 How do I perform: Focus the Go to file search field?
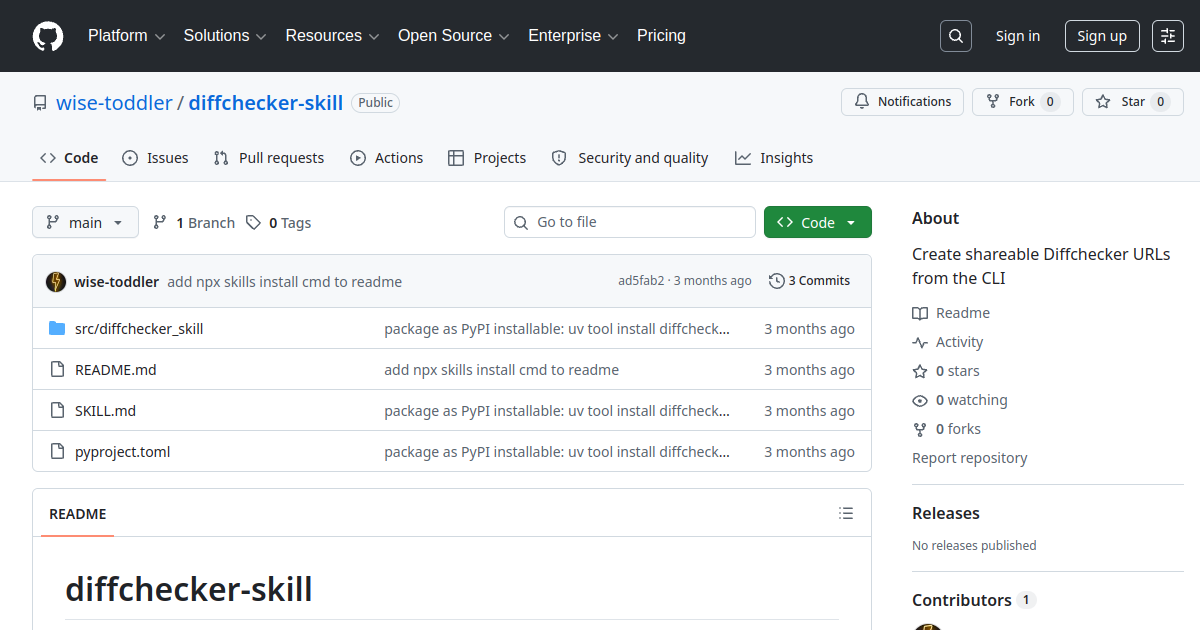pos(630,222)
